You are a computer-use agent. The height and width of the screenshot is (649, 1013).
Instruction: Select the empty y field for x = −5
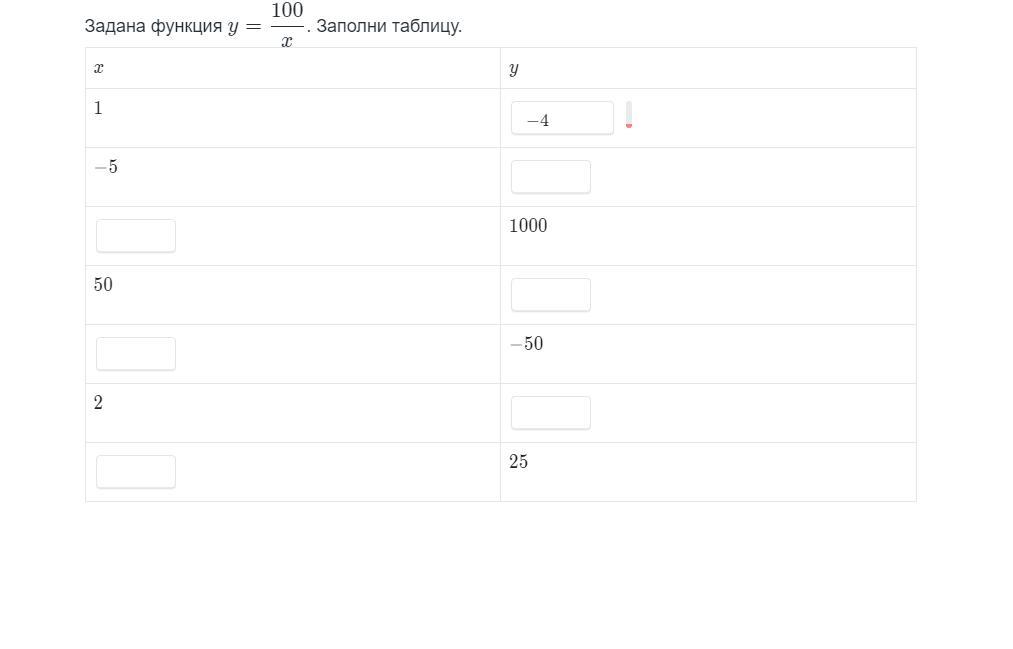pos(550,177)
